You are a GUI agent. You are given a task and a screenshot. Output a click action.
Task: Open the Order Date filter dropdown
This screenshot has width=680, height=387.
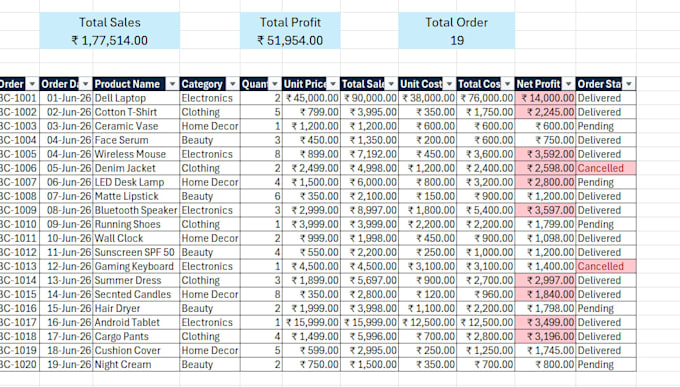85,84
